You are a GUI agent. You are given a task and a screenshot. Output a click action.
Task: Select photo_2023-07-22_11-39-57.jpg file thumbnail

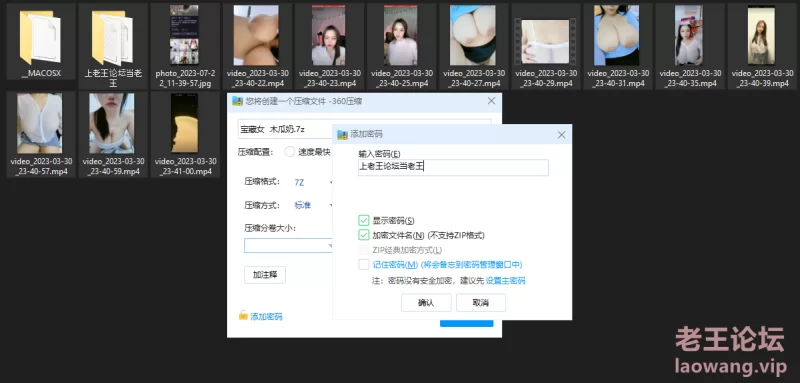tap(184, 35)
